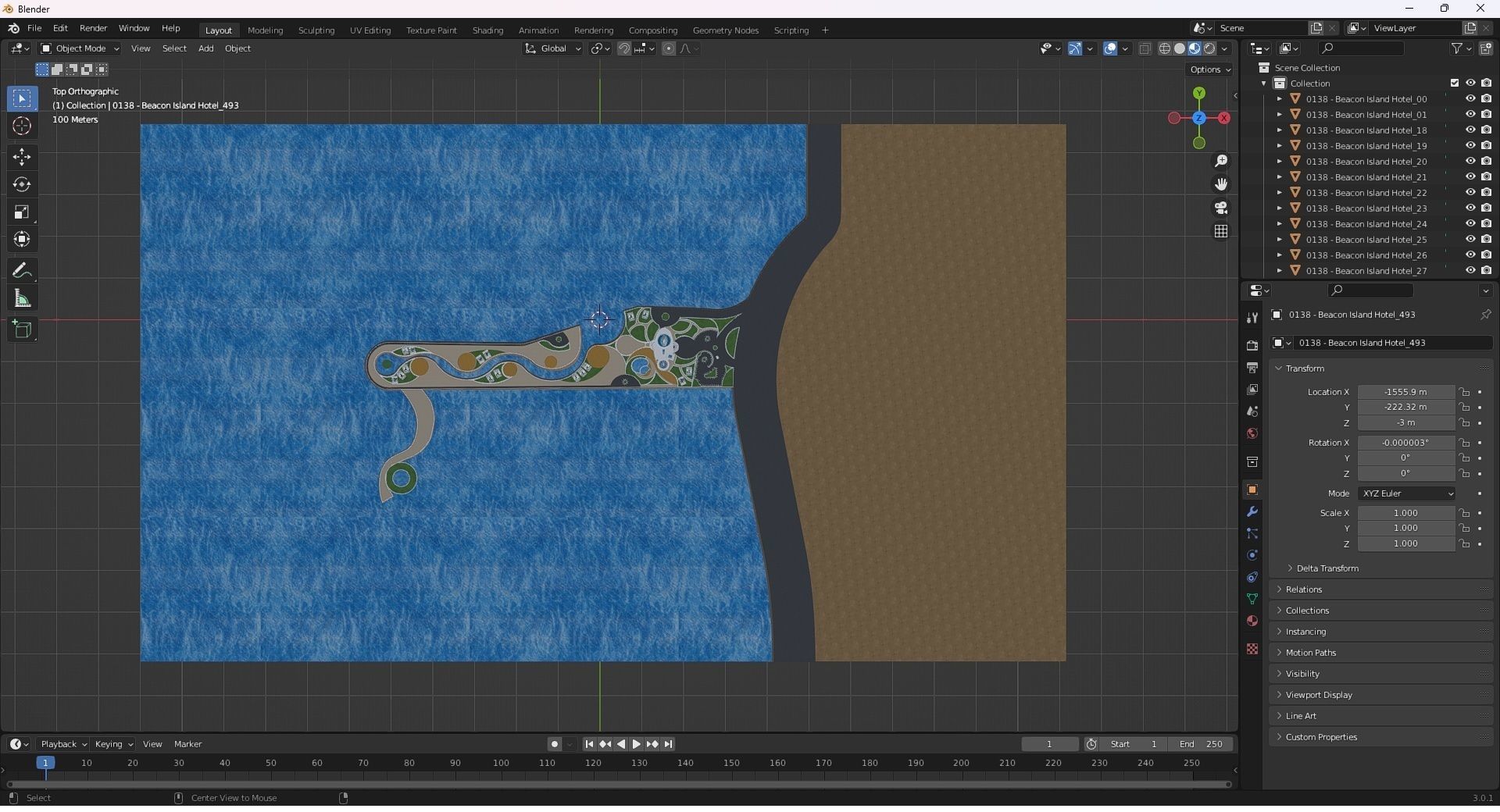Image resolution: width=1500 pixels, height=812 pixels.
Task: Open the Object Mode dropdown
Action: [80, 48]
